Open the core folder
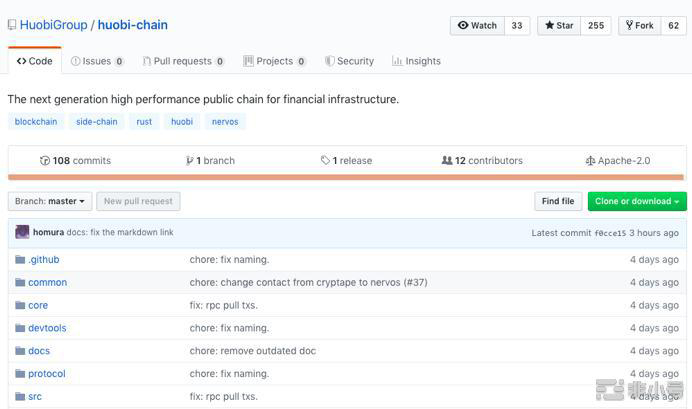Viewport: 692px width, 409px height. click(x=38, y=305)
